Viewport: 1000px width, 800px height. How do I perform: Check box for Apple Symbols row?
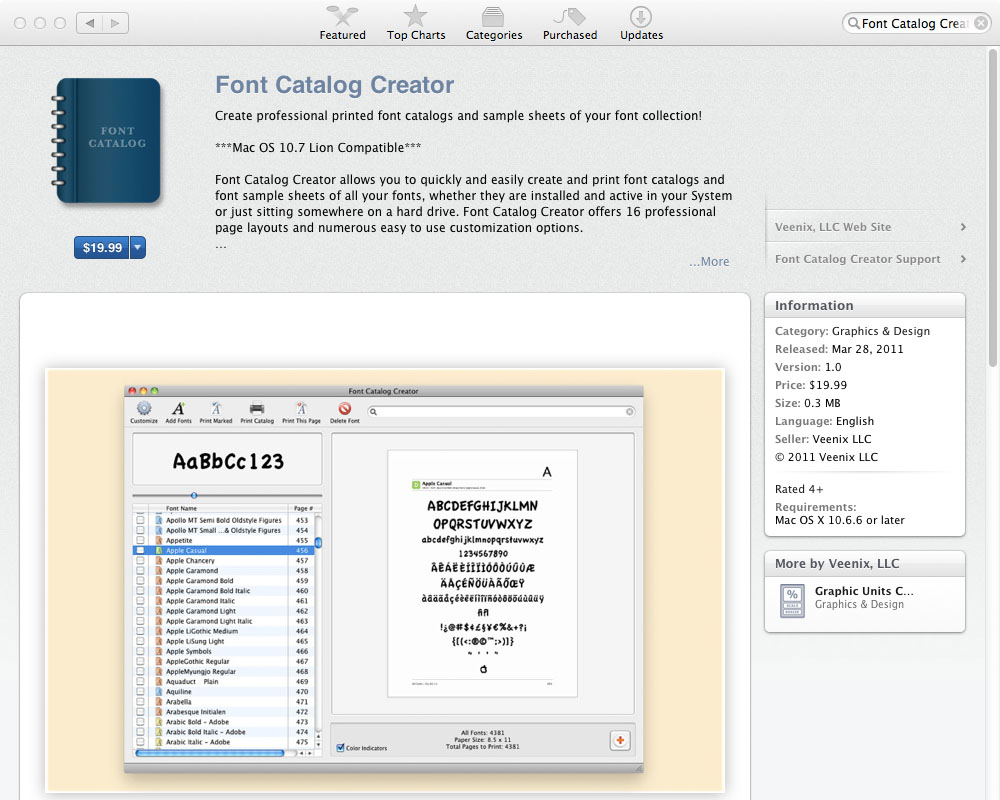140,651
